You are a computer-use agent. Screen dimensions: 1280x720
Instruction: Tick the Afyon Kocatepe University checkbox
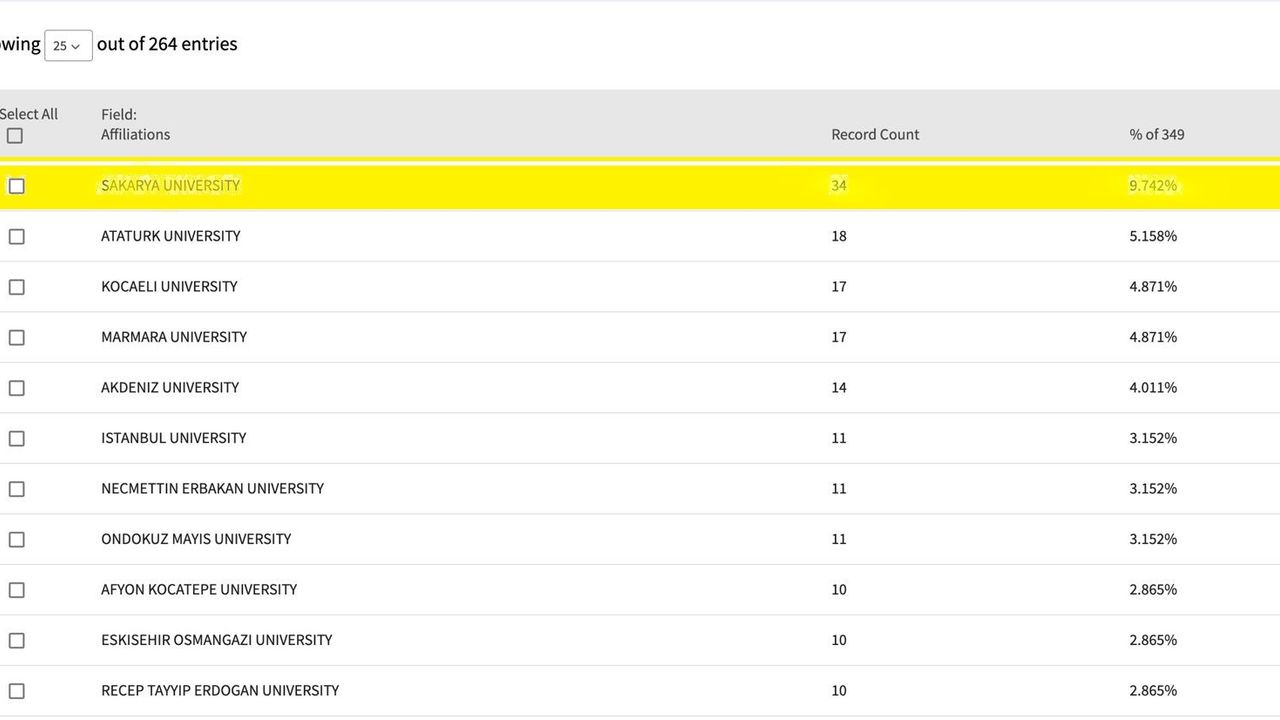(16, 590)
